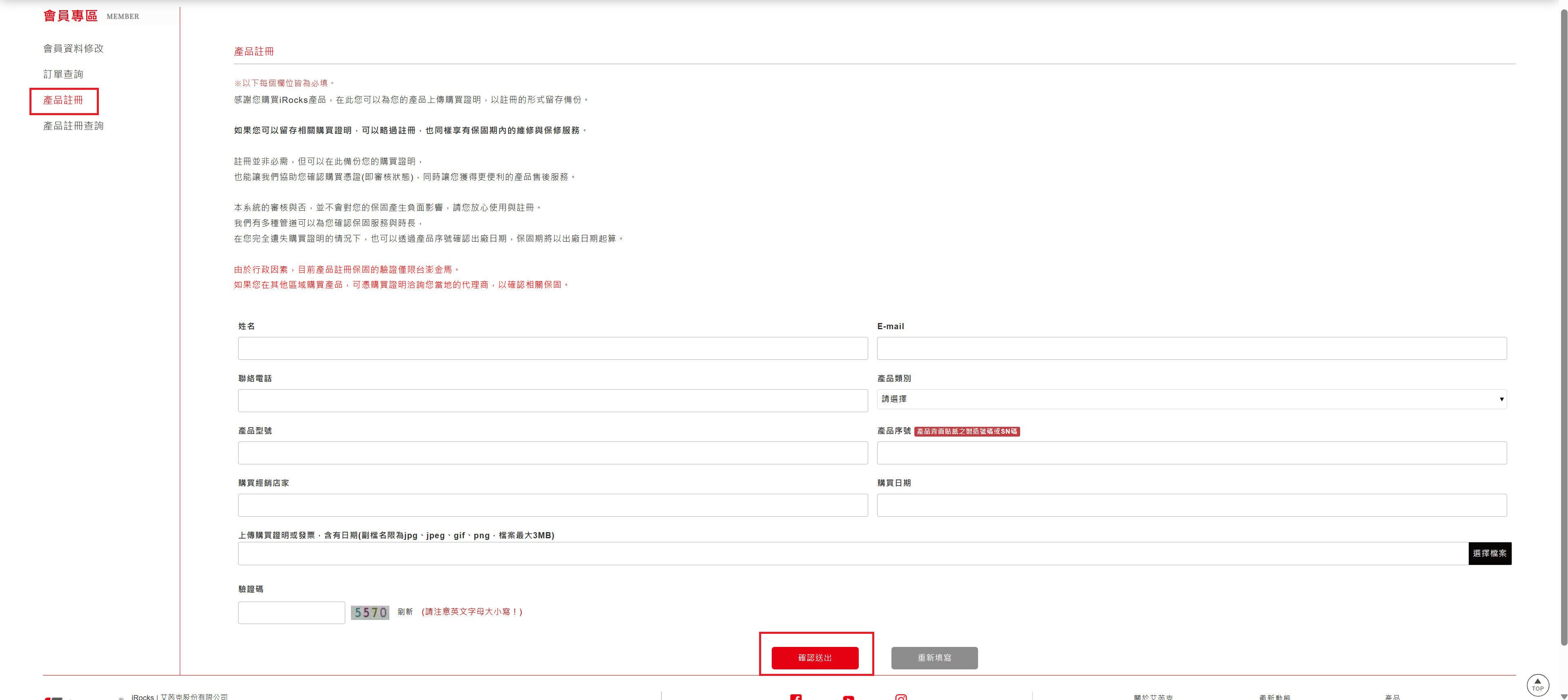
Task: Focus the E-mail input field
Action: pyautogui.click(x=1191, y=348)
